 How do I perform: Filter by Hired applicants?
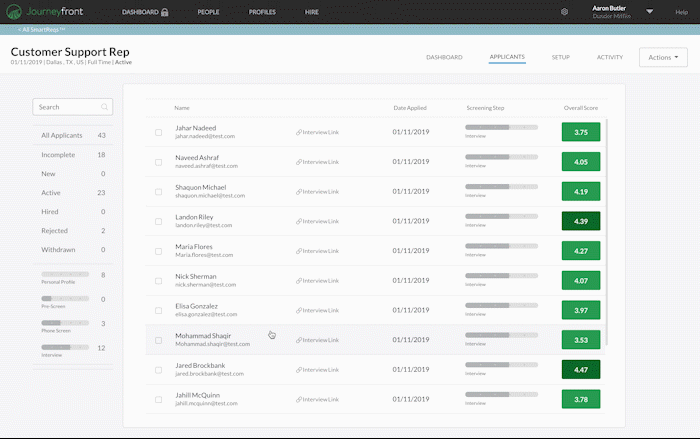(x=73, y=212)
